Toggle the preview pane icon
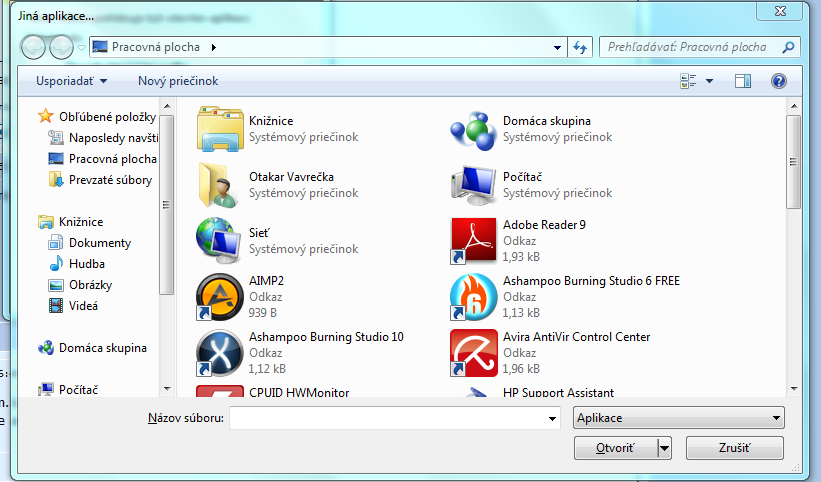Screen dimensions: 821x482 point(742,81)
